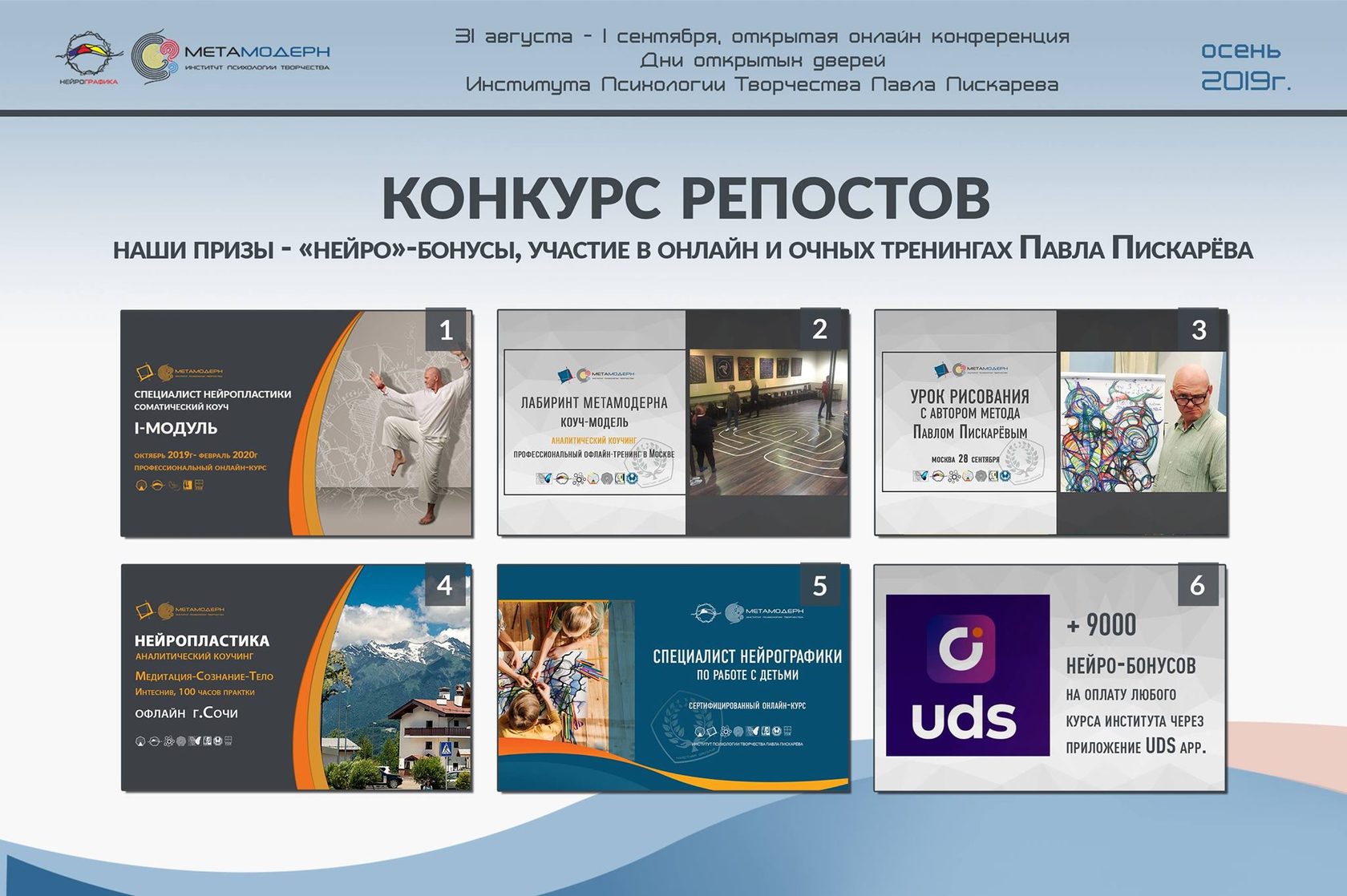Image resolution: width=1347 pixels, height=896 pixels.
Task: Select the number 4 badge
Action: click(445, 585)
